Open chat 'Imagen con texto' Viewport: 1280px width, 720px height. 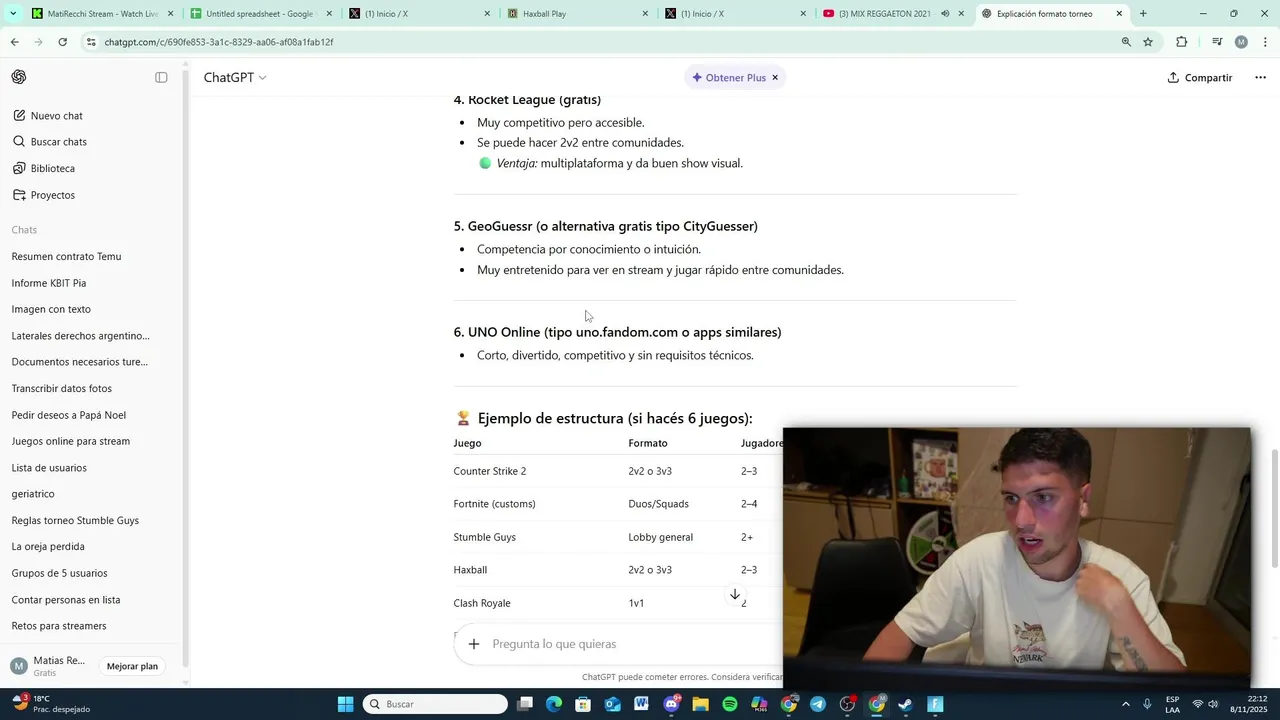[51, 309]
